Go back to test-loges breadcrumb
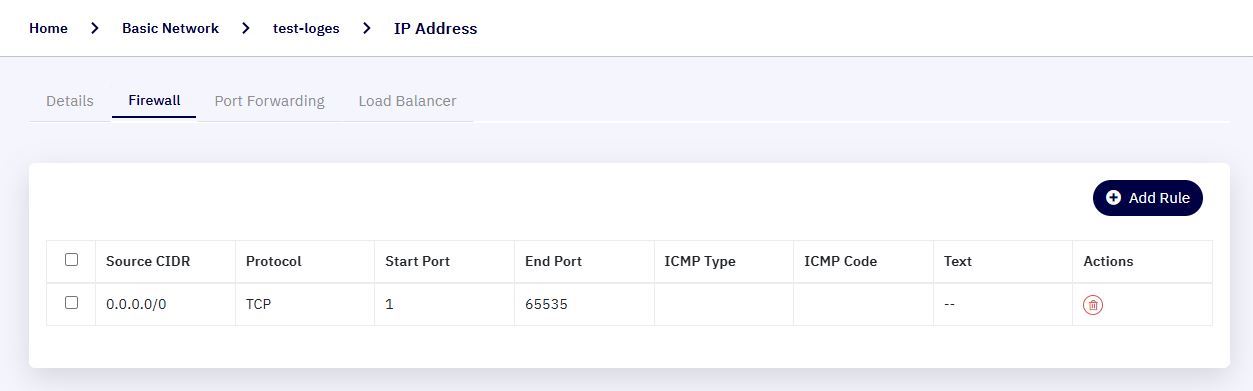This screenshot has height=391, width=1253. tap(306, 28)
